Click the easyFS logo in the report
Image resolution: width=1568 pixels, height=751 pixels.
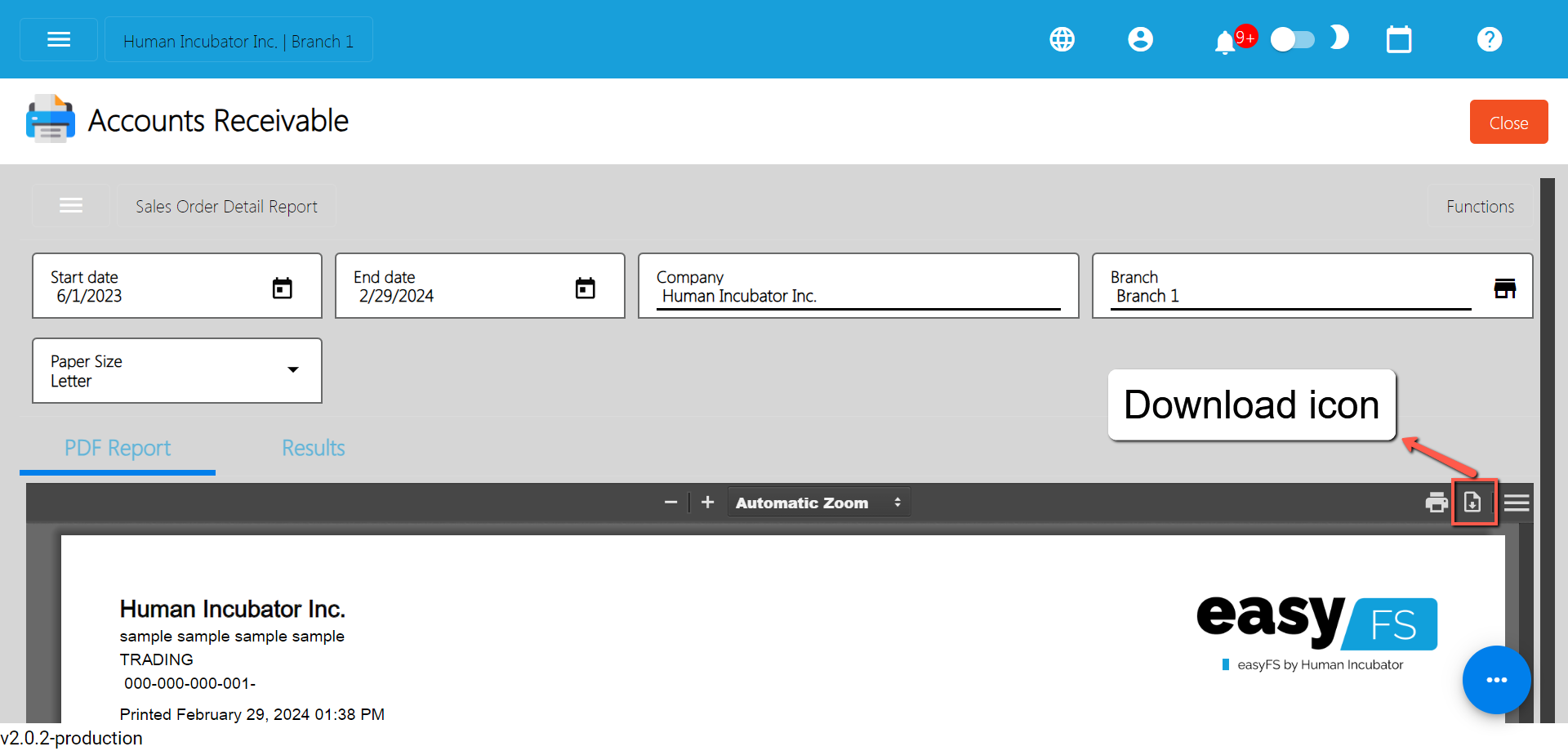pyautogui.click(x=1316, y=622)
